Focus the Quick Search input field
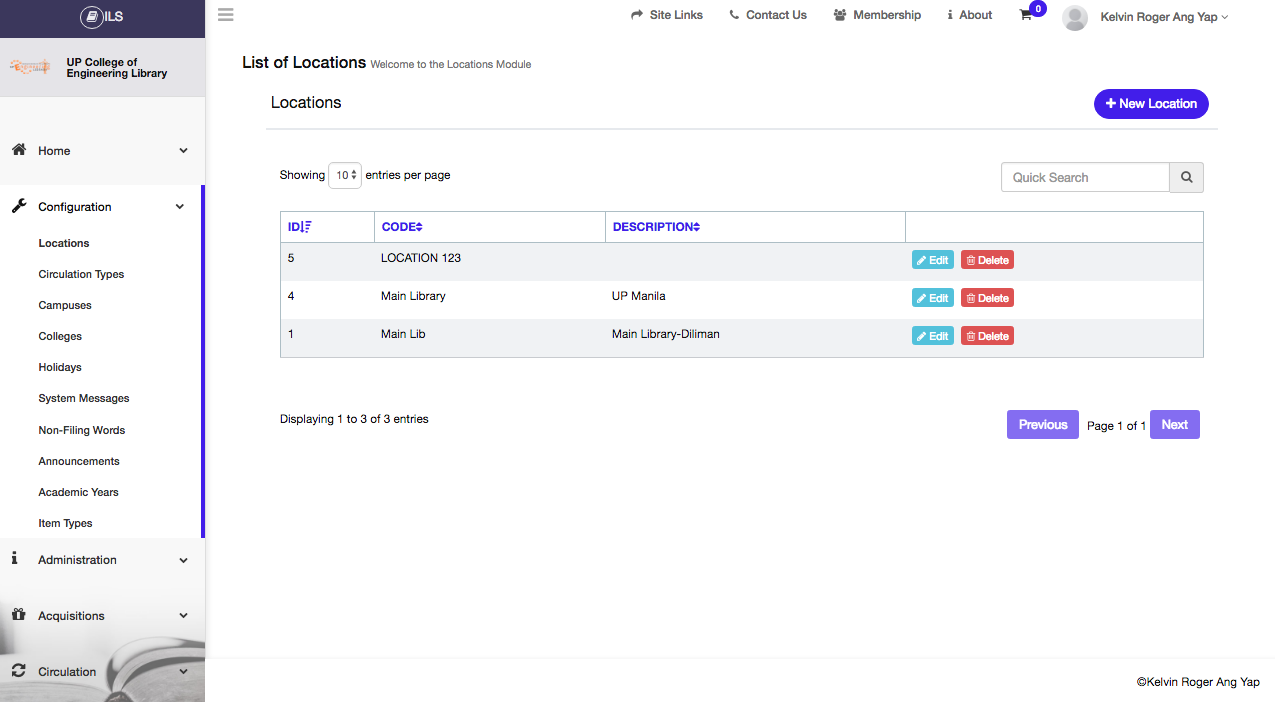1275x702 pixels. coord(1085,177)
